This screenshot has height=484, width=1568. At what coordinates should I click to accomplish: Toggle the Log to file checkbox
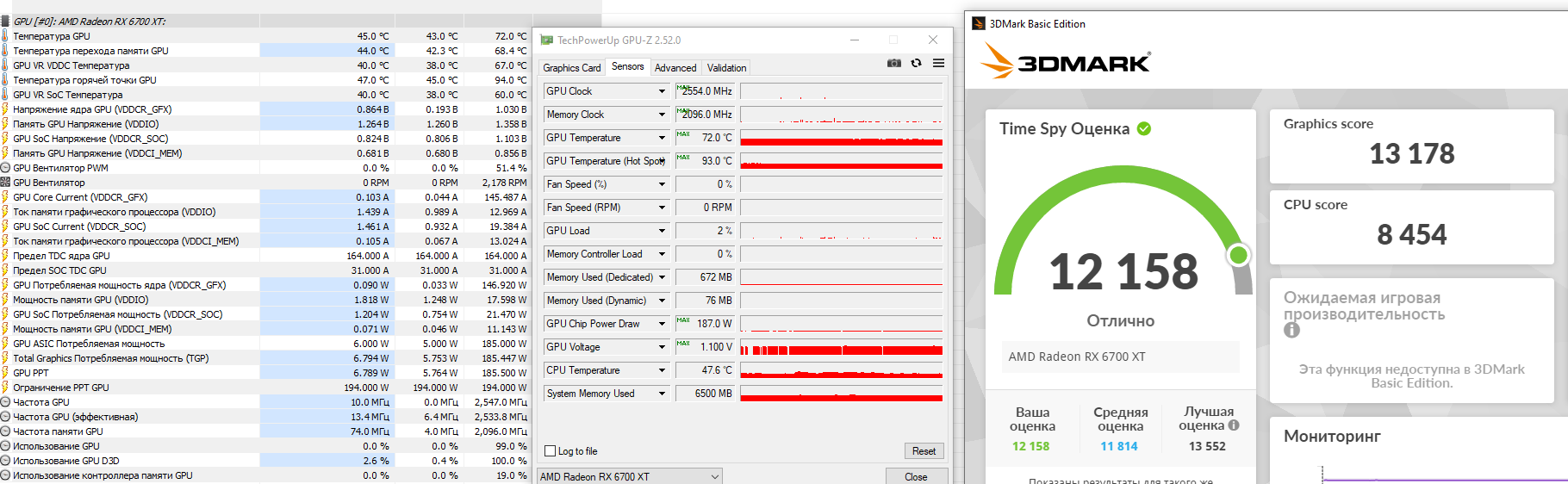tap(550, 451)
